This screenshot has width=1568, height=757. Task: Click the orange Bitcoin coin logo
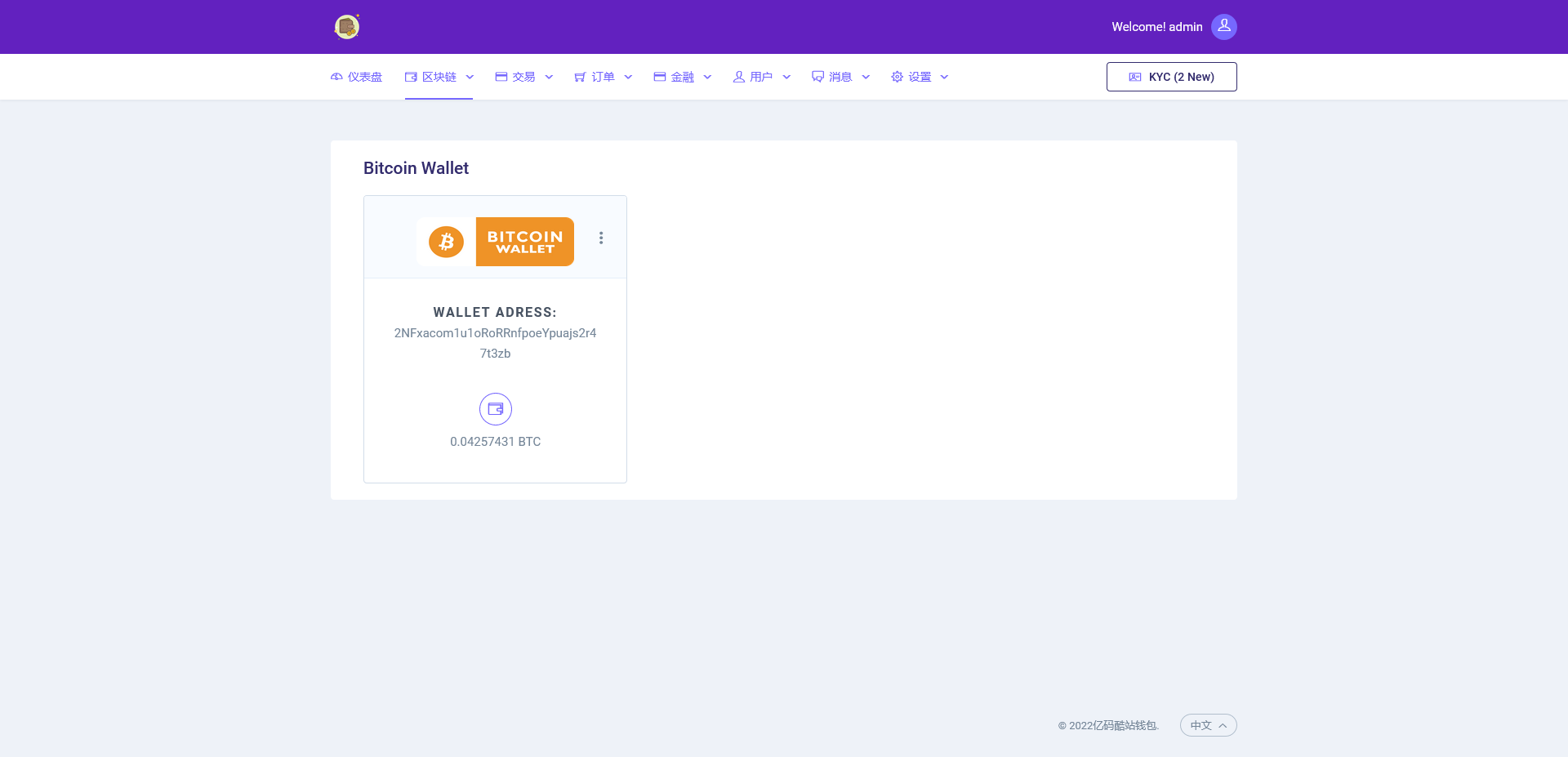(446, 242)
